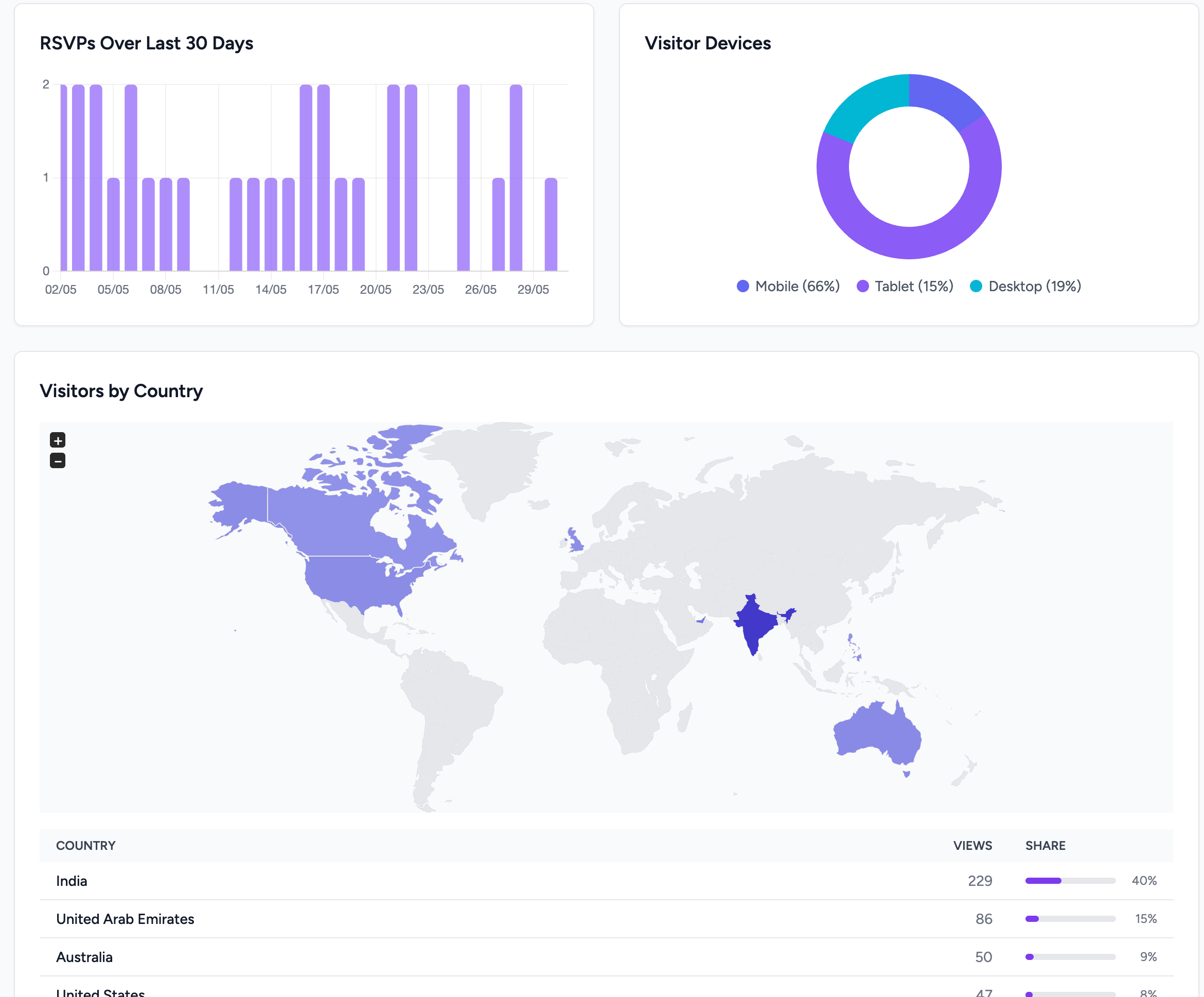The width and height of the screenshot is (1204, 997).
Task: Click the 02/05 x-axis date label
Action: tap(61, 290)
